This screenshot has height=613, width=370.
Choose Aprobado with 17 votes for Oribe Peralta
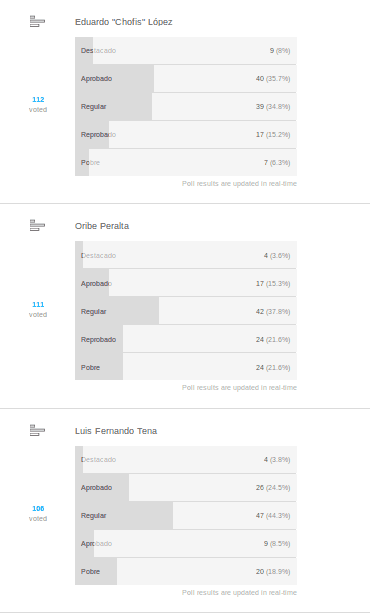186,283
